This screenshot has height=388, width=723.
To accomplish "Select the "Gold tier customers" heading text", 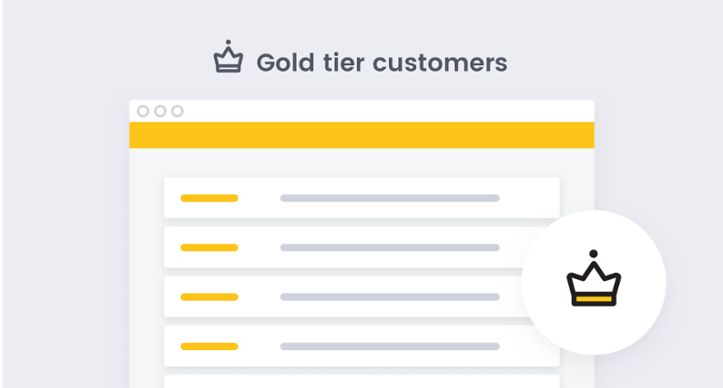I will tap(382, 63).
